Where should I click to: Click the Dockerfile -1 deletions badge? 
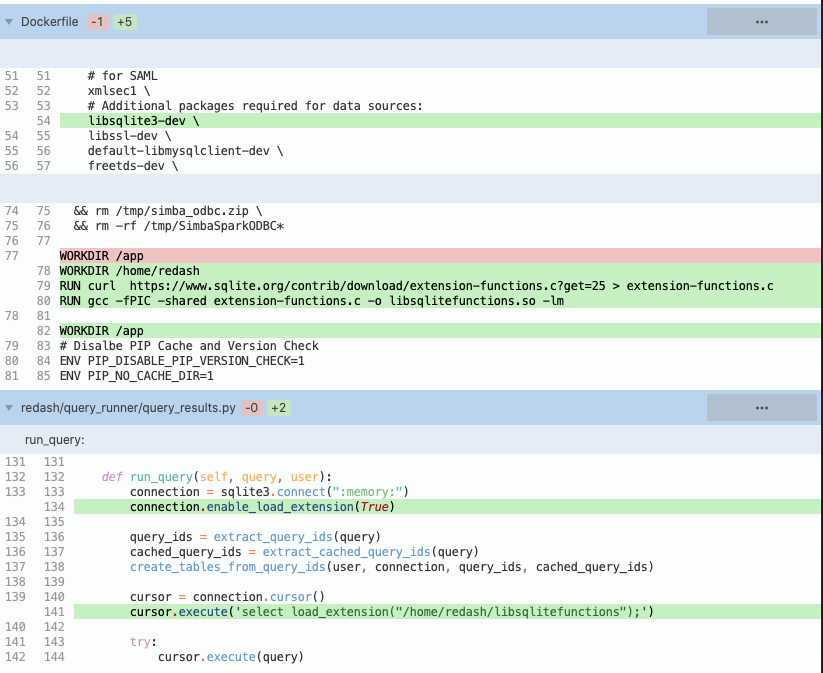coord(97,22)
